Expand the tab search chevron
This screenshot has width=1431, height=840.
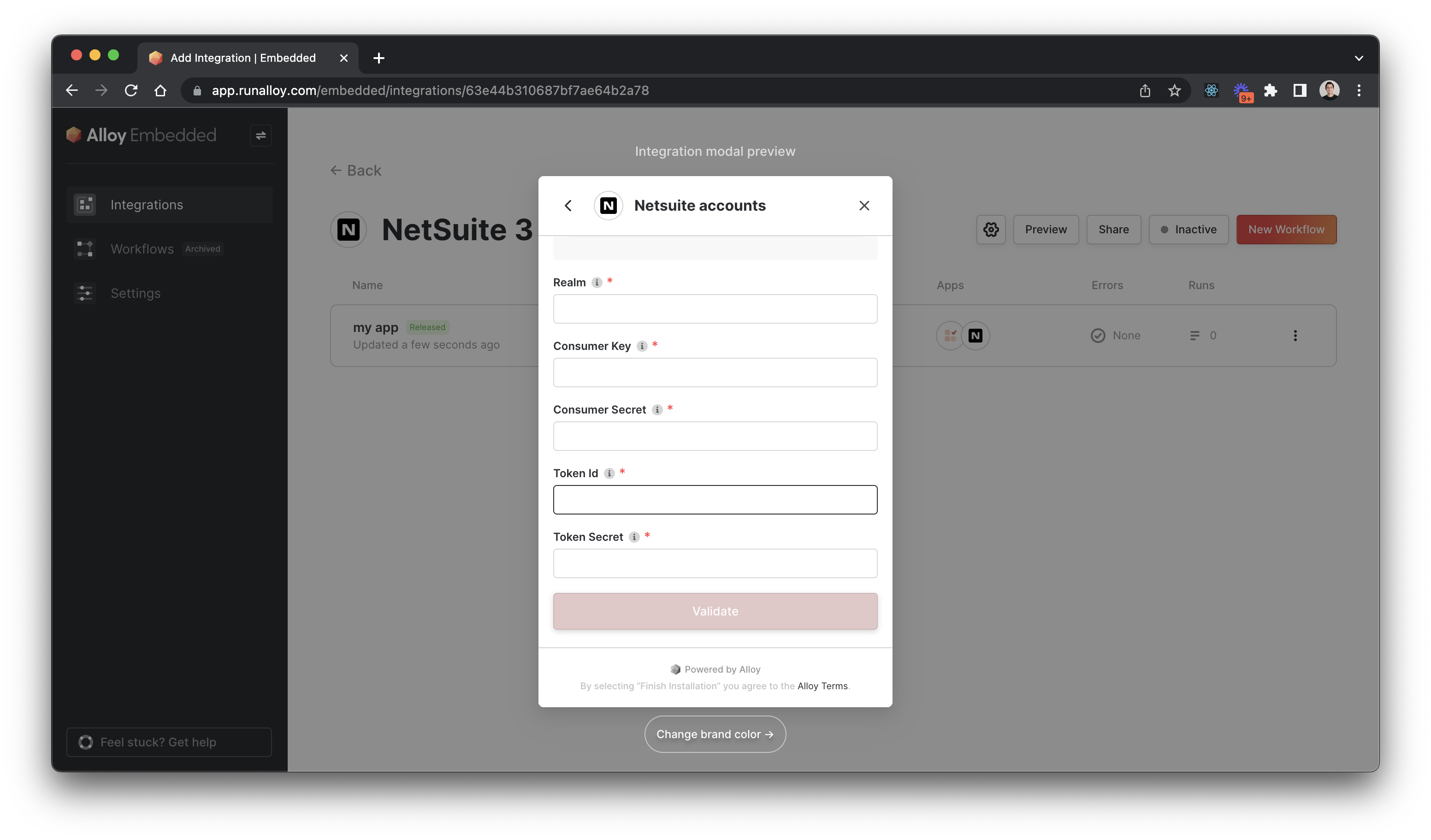pyautogui.click(x=1358, y=58)
